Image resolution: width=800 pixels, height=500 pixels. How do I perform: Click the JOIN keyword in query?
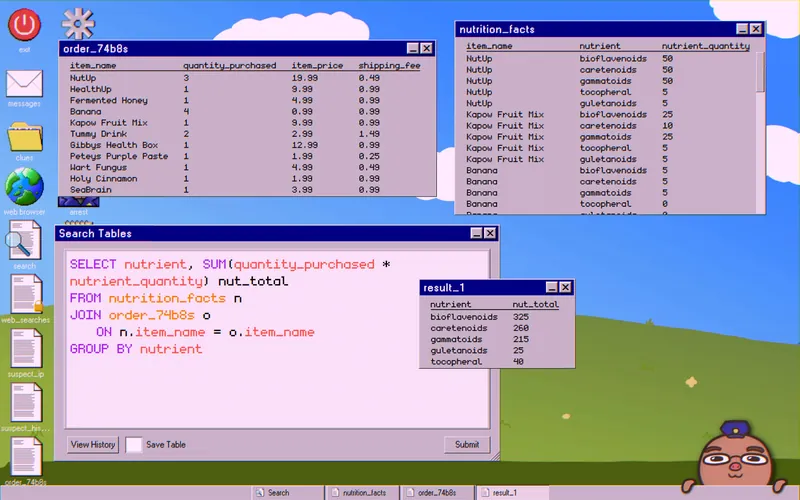point(85,315)
